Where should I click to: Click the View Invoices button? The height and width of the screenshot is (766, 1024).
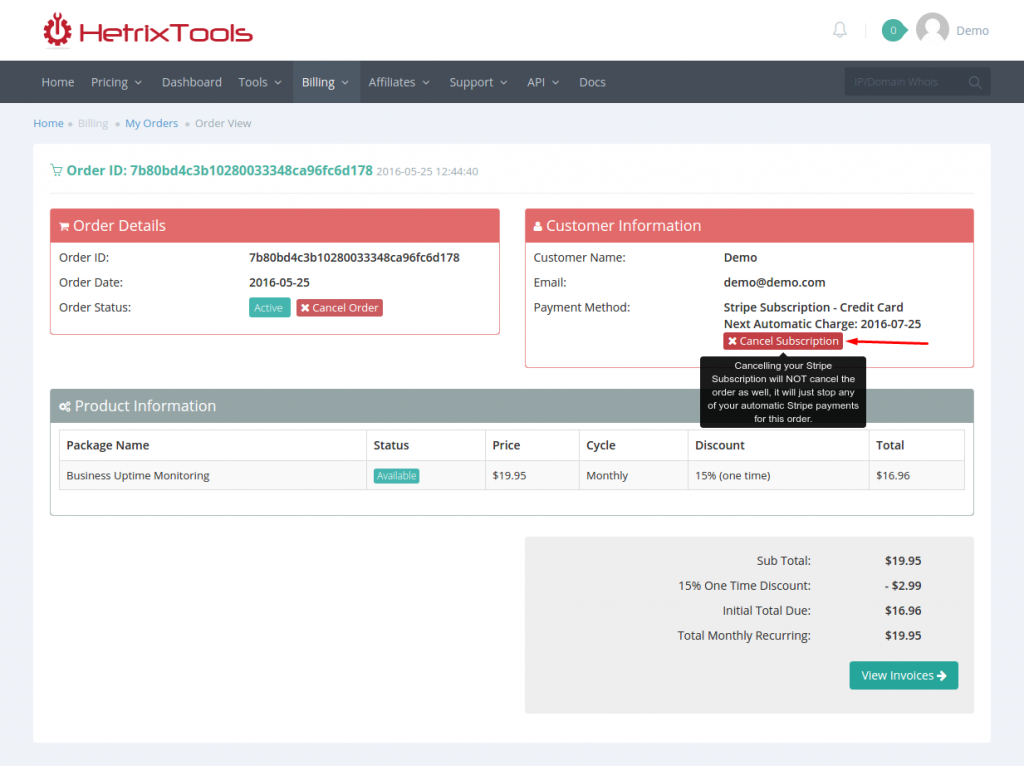903,675
